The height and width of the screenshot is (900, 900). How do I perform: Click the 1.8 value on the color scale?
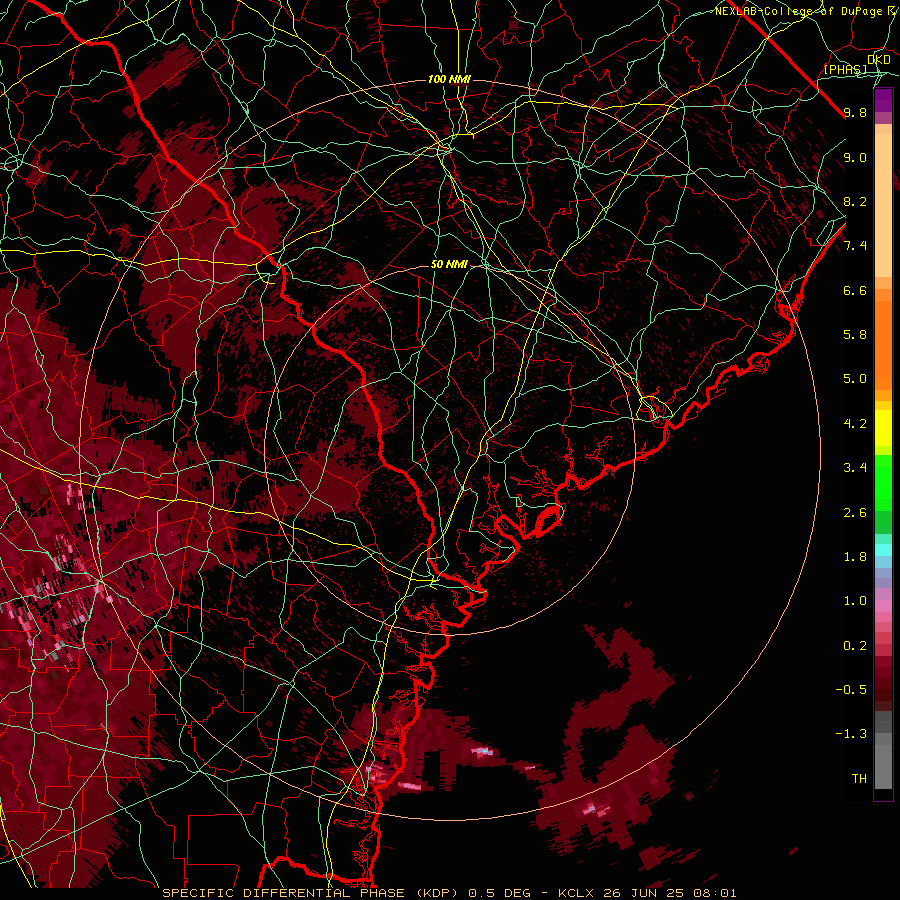855,557
